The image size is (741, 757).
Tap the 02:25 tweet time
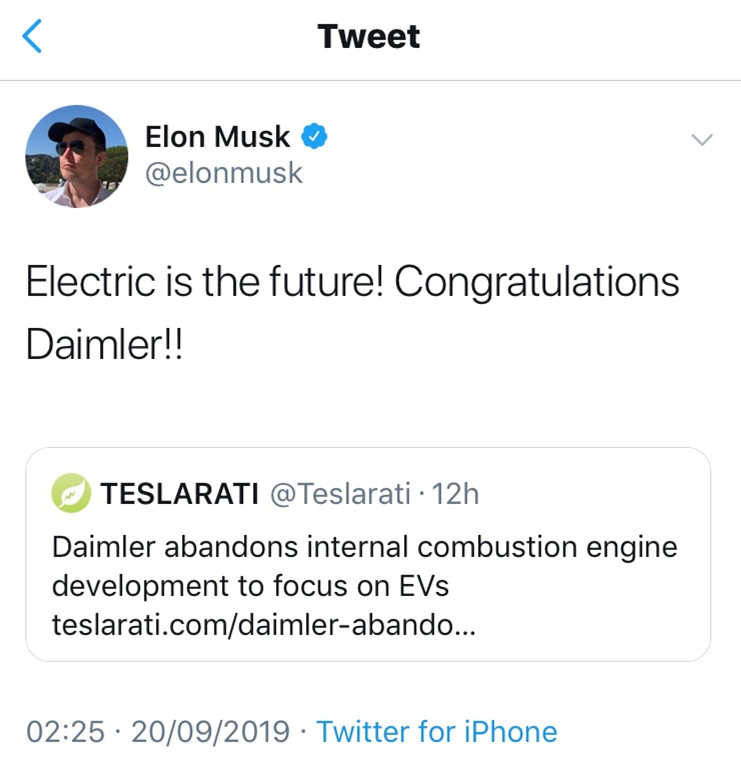(x=65, y=731)
